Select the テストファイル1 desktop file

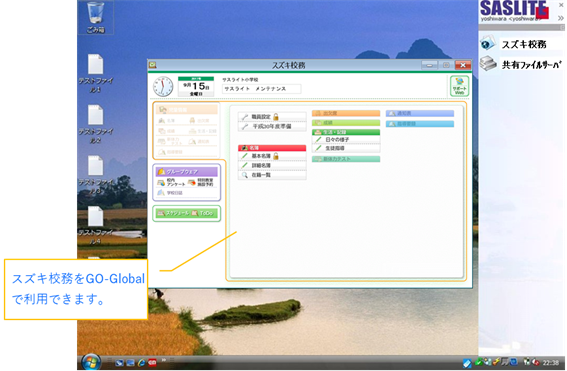(x=95, y=73)
